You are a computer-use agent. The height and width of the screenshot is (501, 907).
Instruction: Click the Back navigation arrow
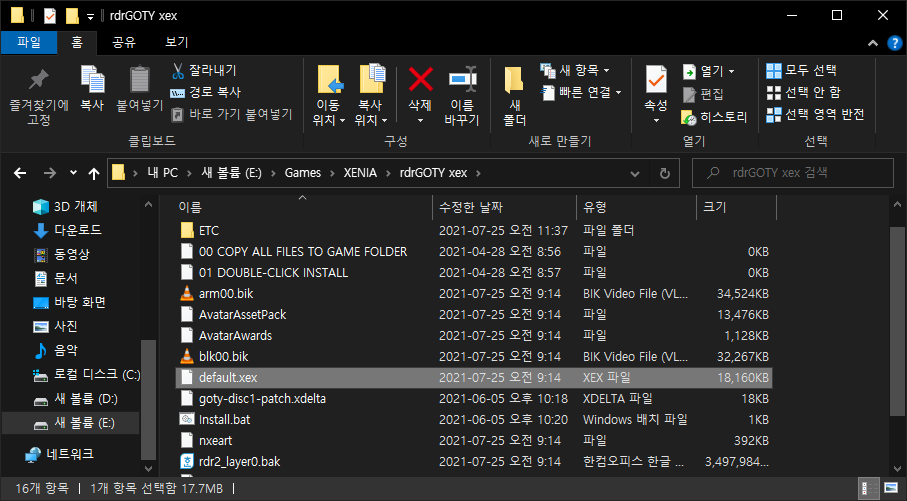coord(20,173)
